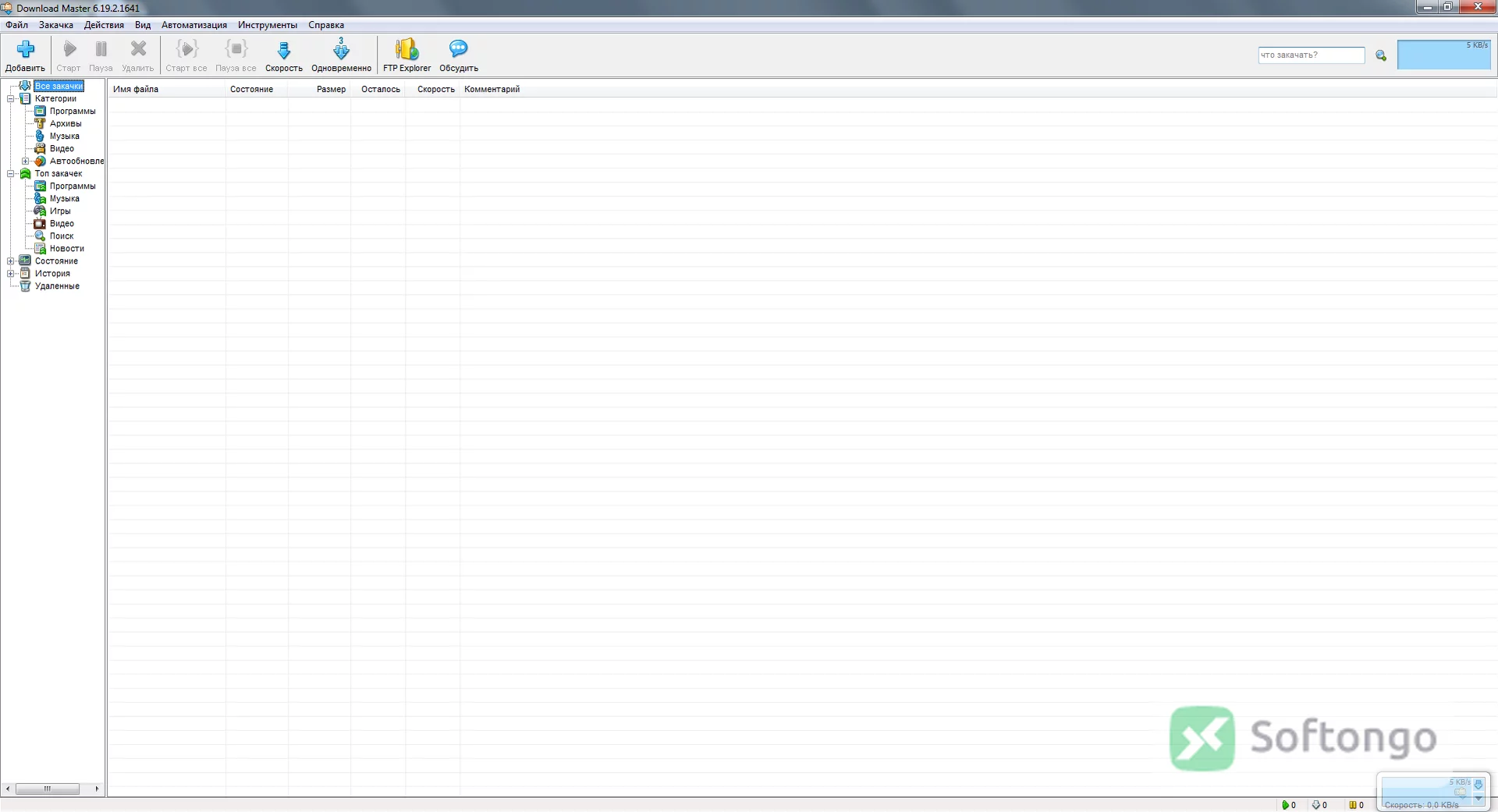The image size is (1498, 812).
Task: Open the dropdown arrow on floating speed widget
Action: (x=1478, y=799)
